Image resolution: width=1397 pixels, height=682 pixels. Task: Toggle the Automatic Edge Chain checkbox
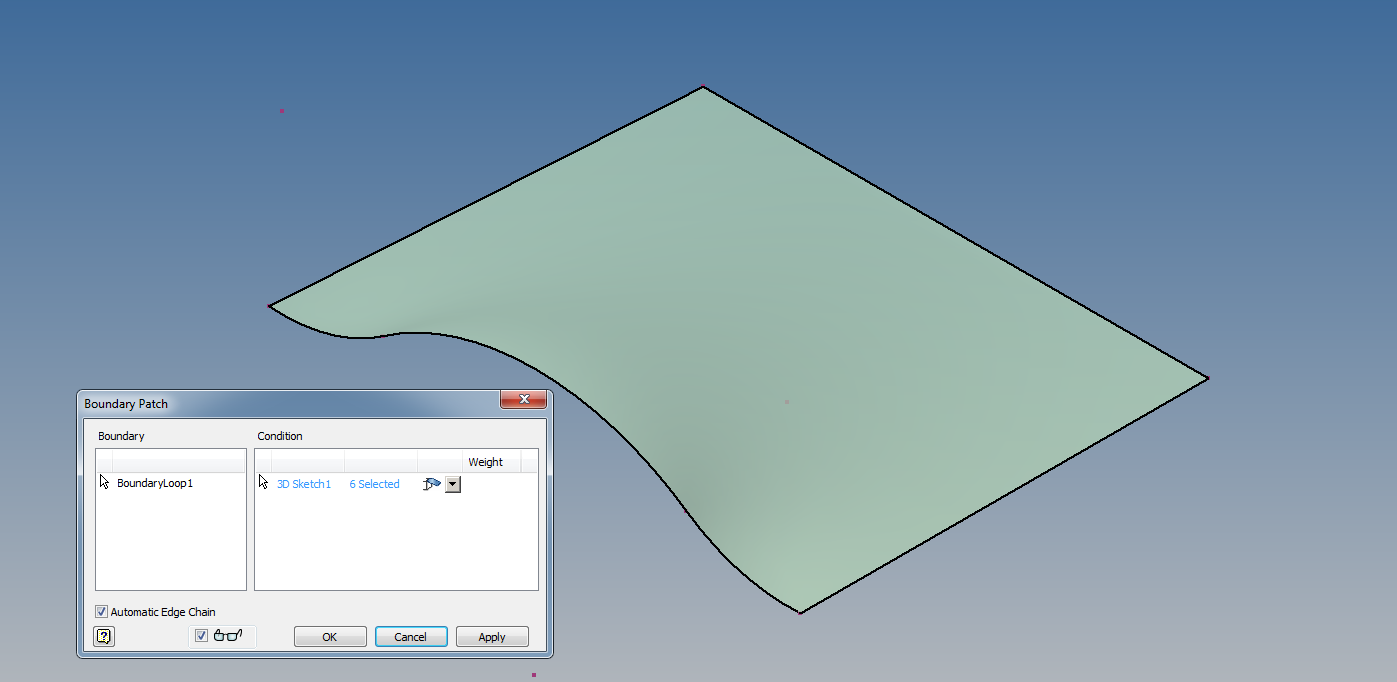pyautogui.click(x=101, y=611)
